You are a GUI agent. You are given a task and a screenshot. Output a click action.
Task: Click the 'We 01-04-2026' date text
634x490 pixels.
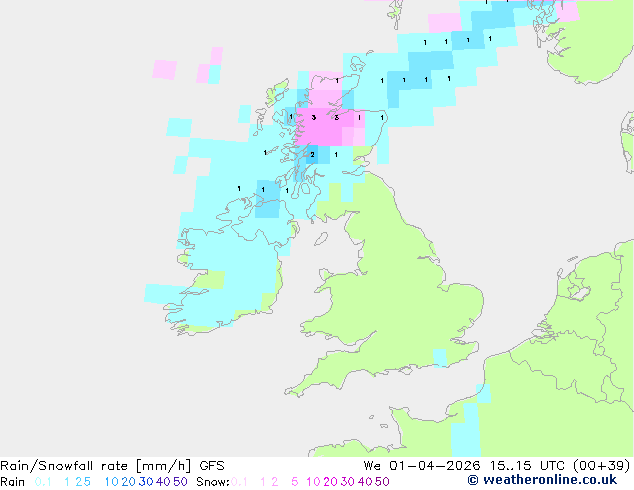(x=422, y=466)
